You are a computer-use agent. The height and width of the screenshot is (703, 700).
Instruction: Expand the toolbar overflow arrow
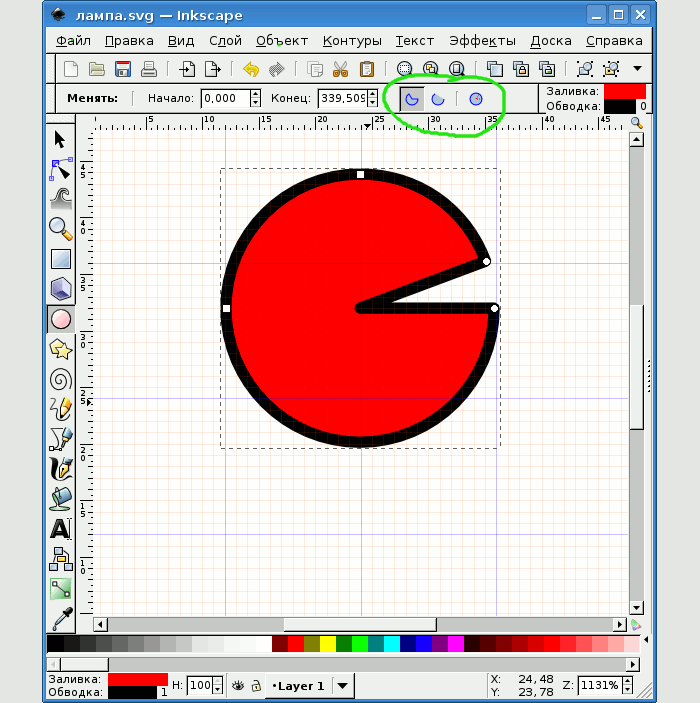[637, 69]
